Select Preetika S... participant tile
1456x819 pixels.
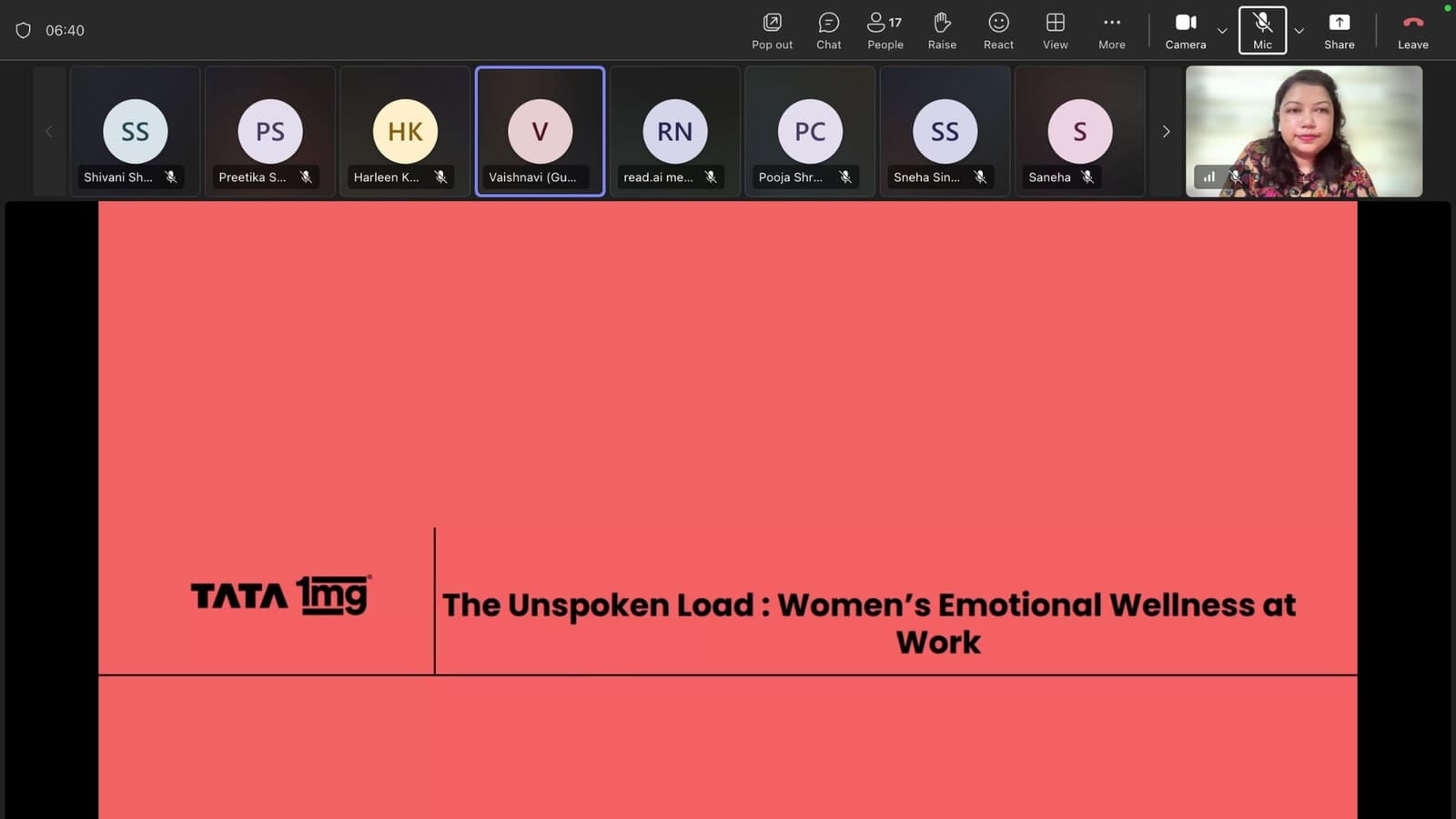pyautogui.click(x=270, y=131)
